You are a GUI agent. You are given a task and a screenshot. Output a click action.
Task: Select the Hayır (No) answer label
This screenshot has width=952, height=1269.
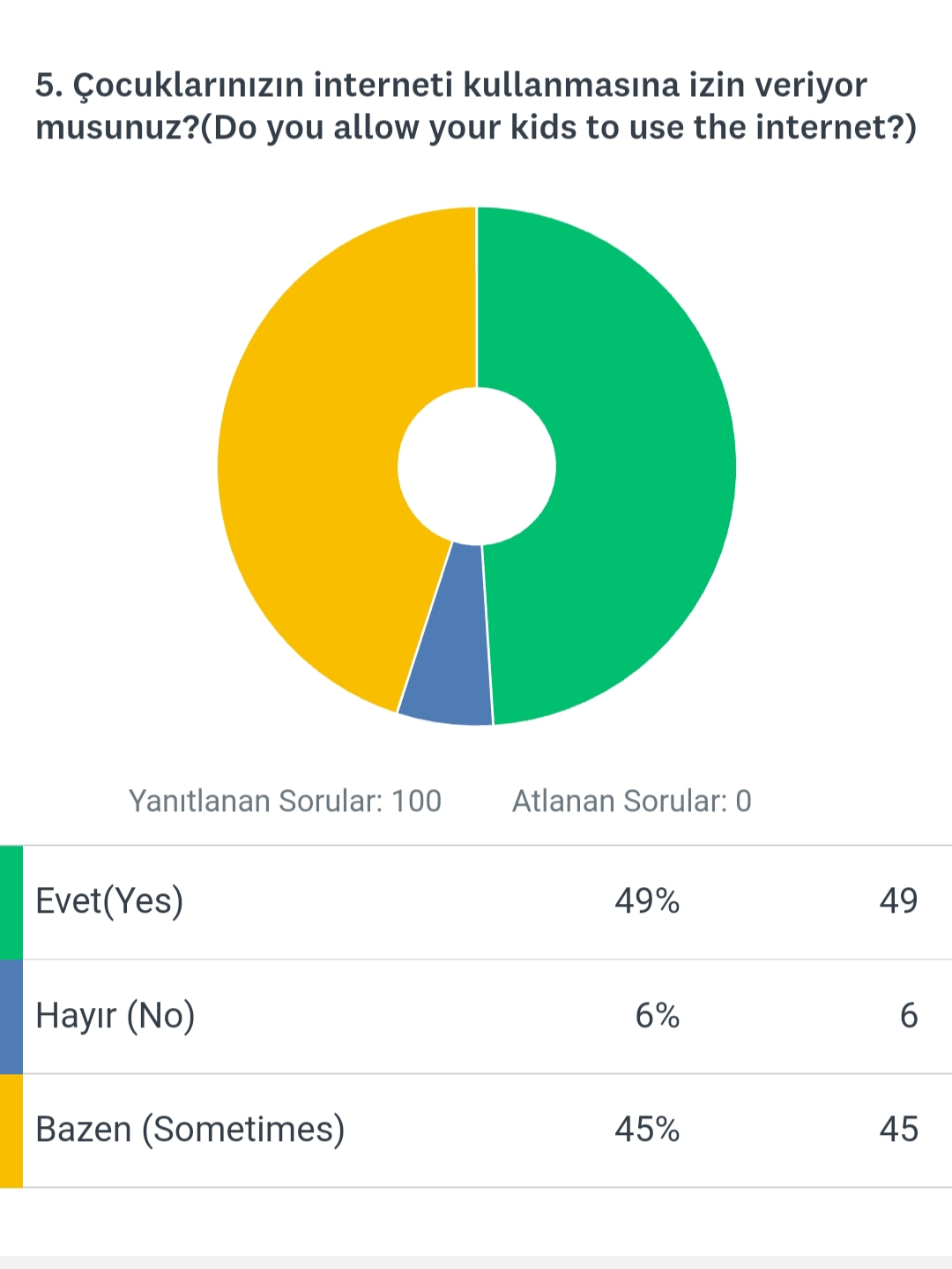[x=115, y=1016]
